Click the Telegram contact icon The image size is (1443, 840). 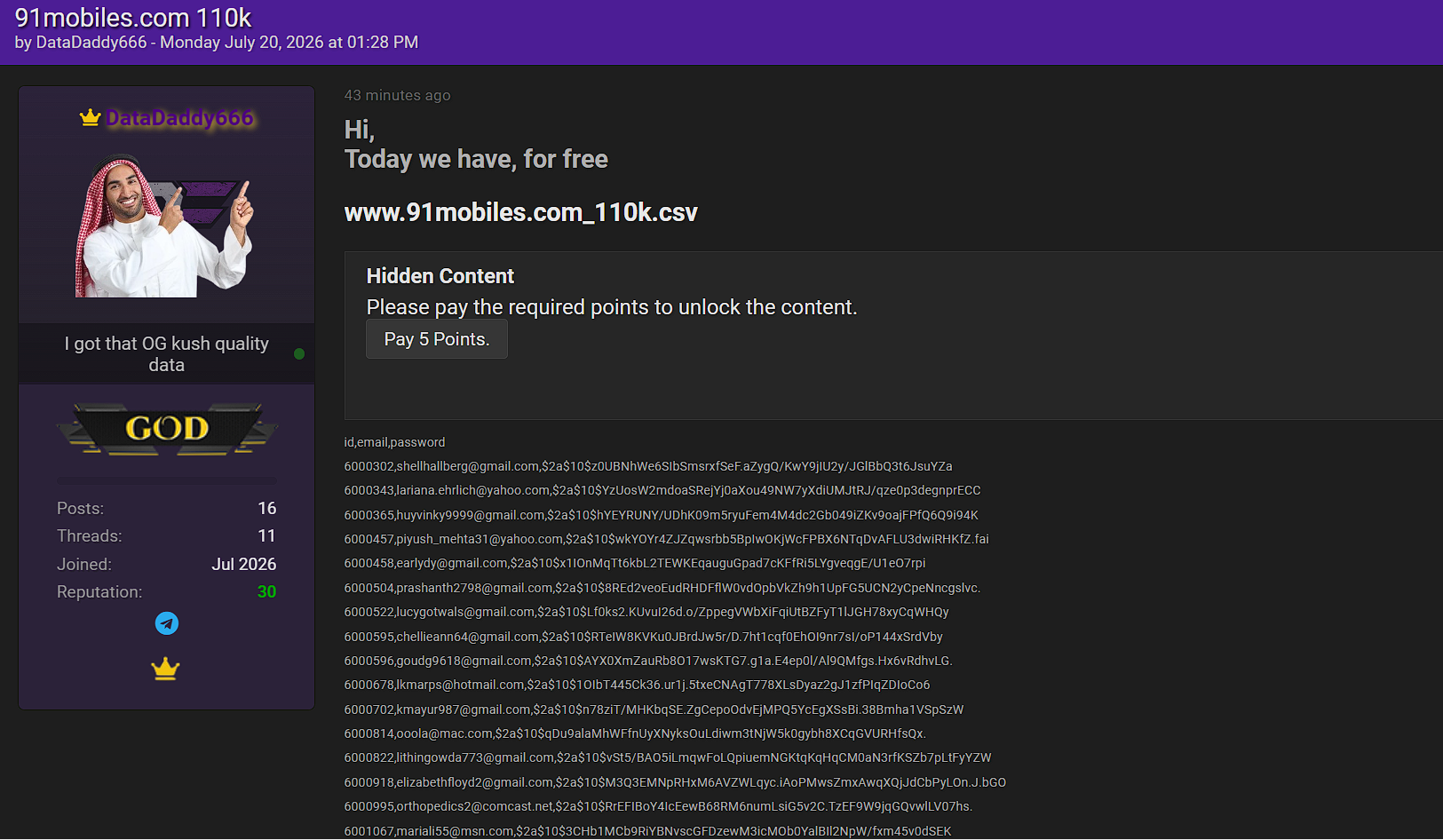point(167,623)
